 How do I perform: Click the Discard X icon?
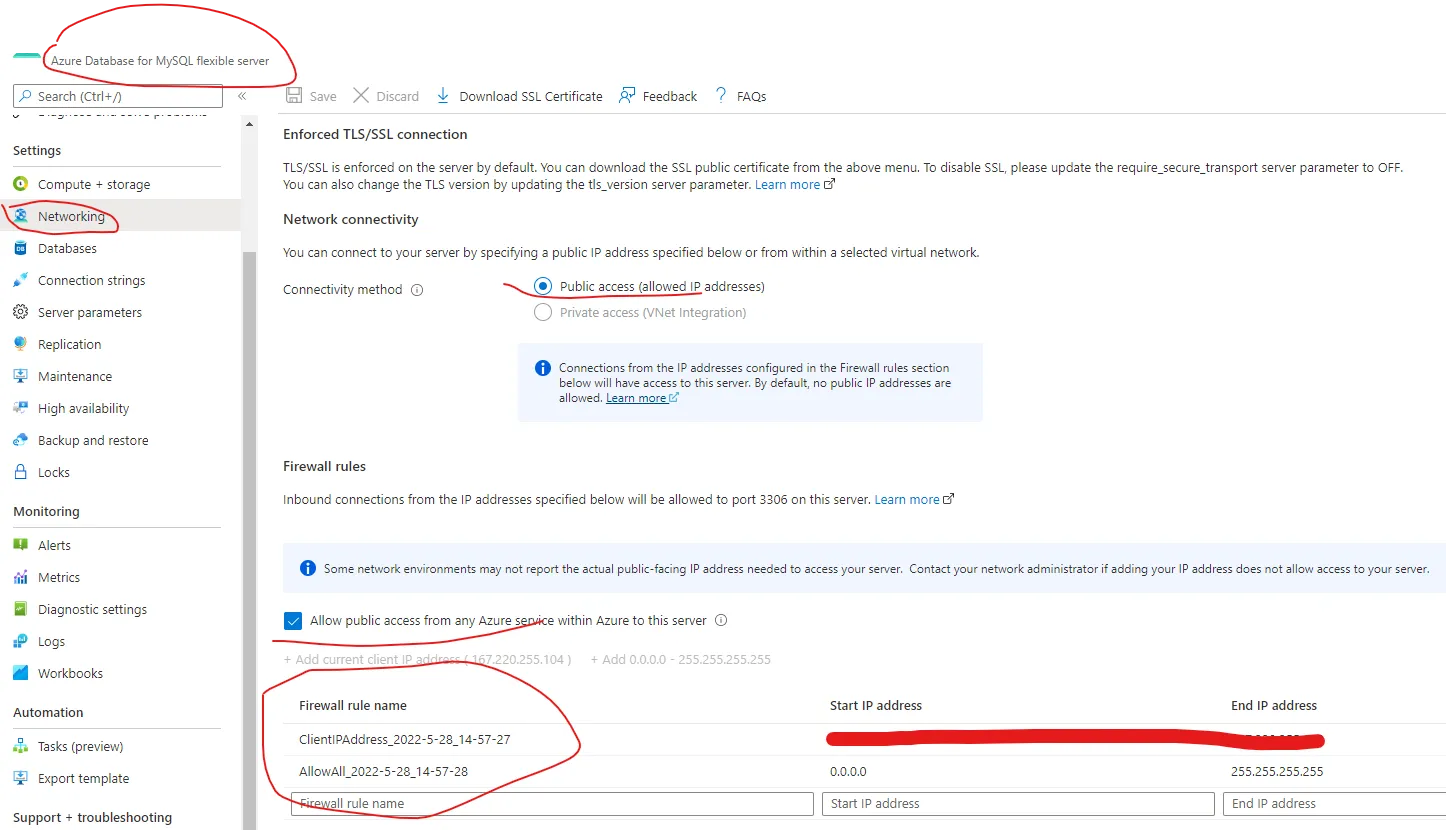(x=361, y=95)
